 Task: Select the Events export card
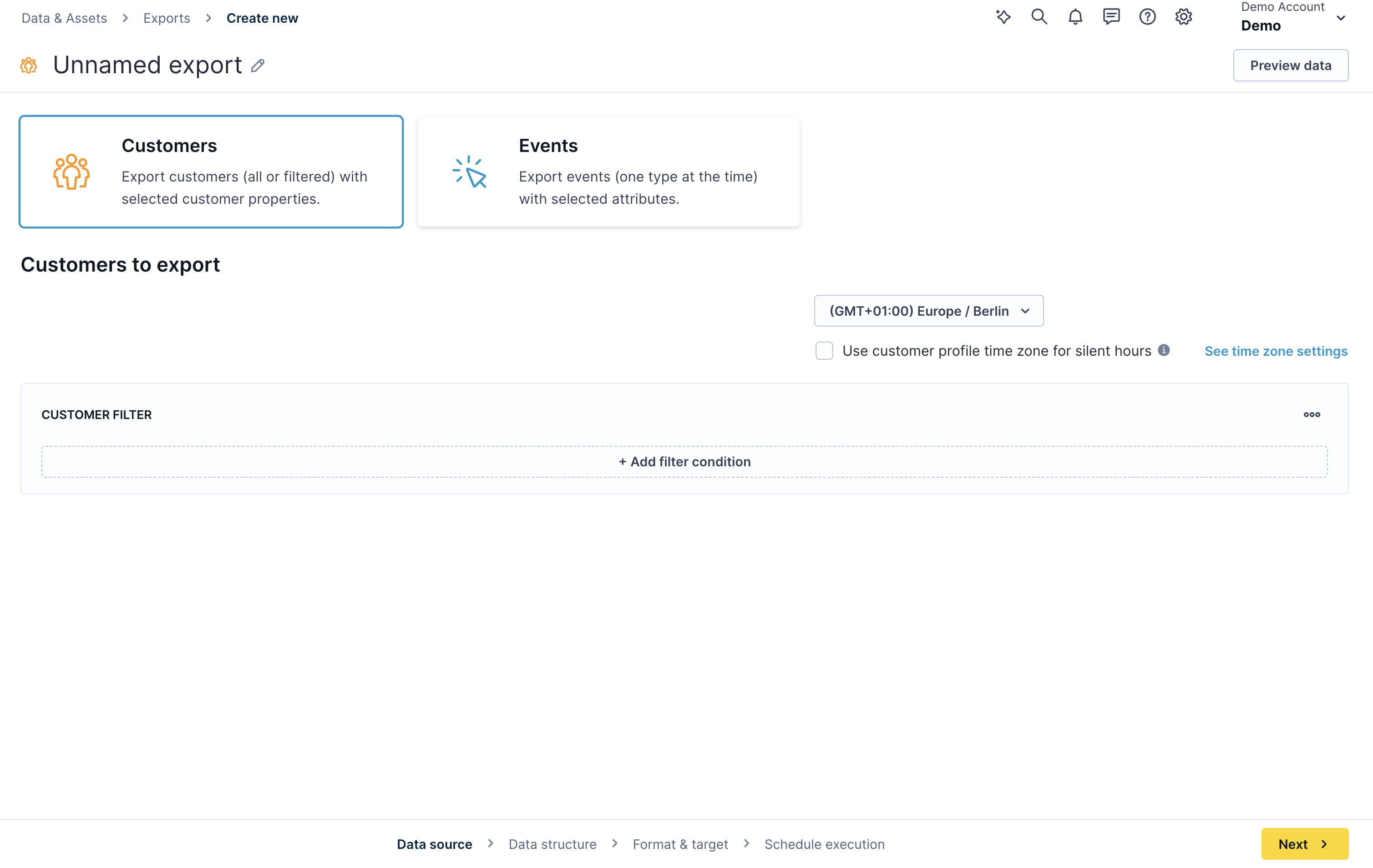point(608,171)
